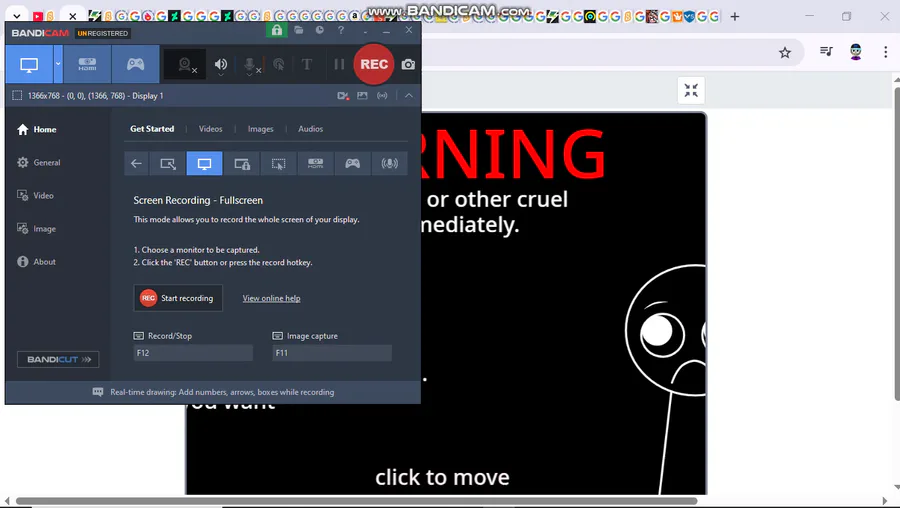Click the broadcast signal status icon
This screenshot has height=508, width=900.
click(382, 96)
